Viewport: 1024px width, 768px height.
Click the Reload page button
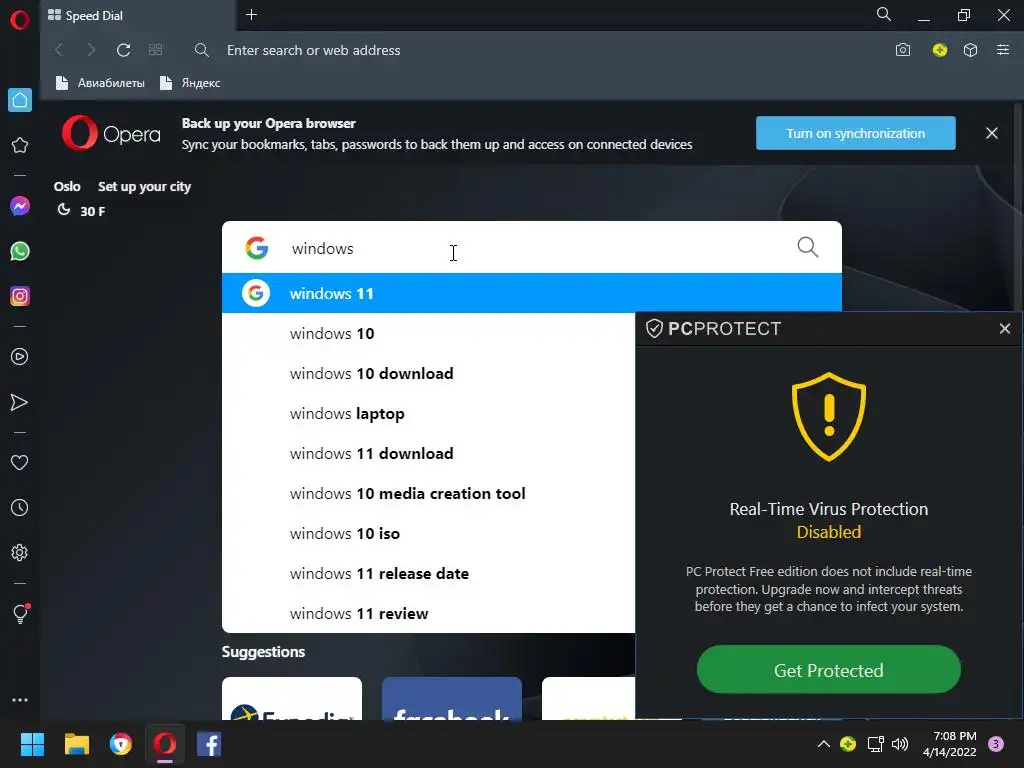(123, 50)
